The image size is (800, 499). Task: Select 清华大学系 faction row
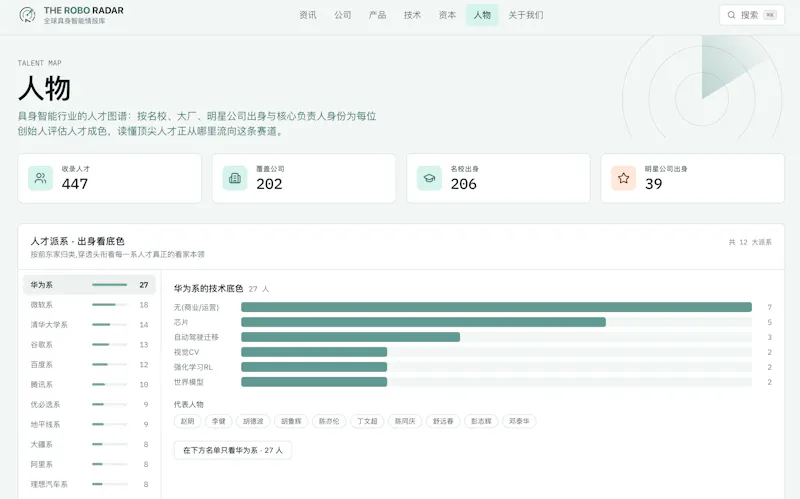89,325
